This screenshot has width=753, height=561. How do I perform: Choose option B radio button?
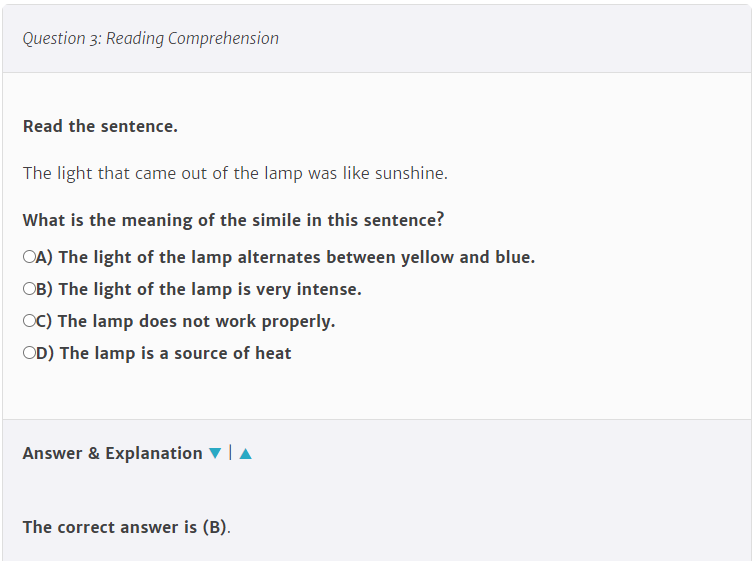[29, 289]
